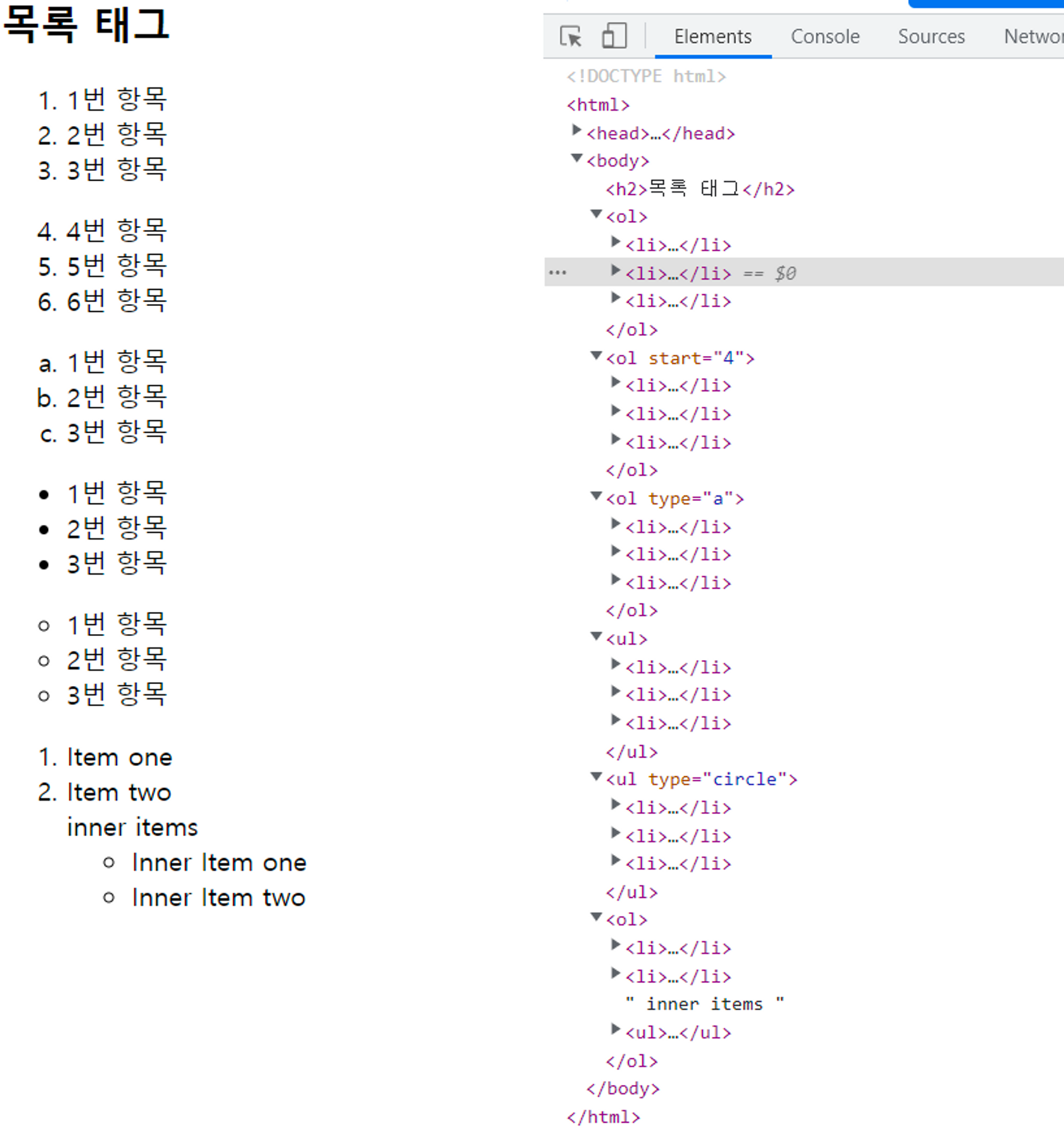This screenshot has width=1064, height=1137.
Task: Expand the head element node
Action: pyautogui.click(x=576, y=130)
